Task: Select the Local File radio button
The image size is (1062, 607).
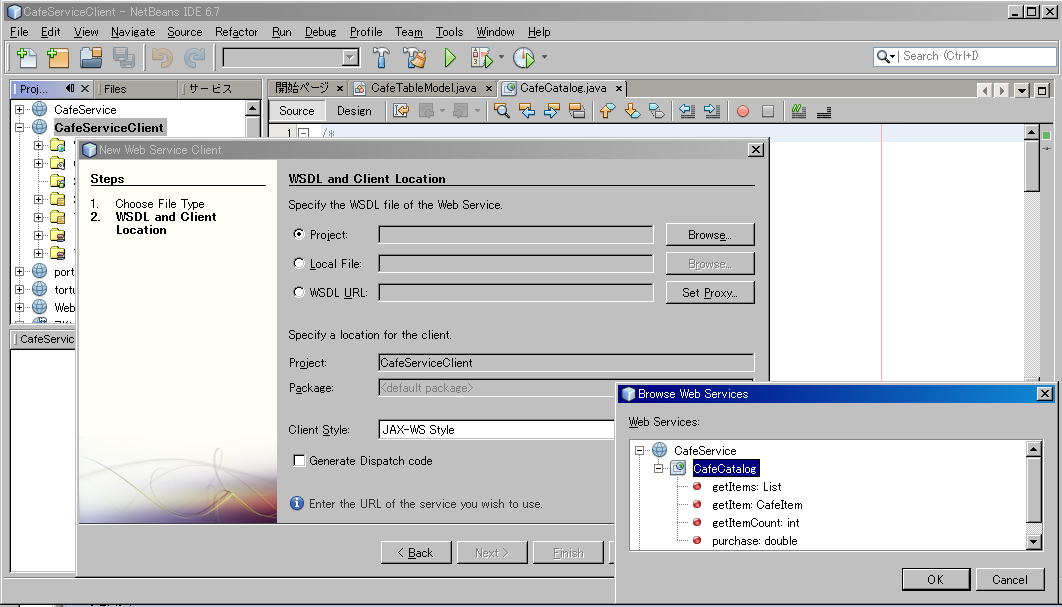Action: tap(299, 263)
